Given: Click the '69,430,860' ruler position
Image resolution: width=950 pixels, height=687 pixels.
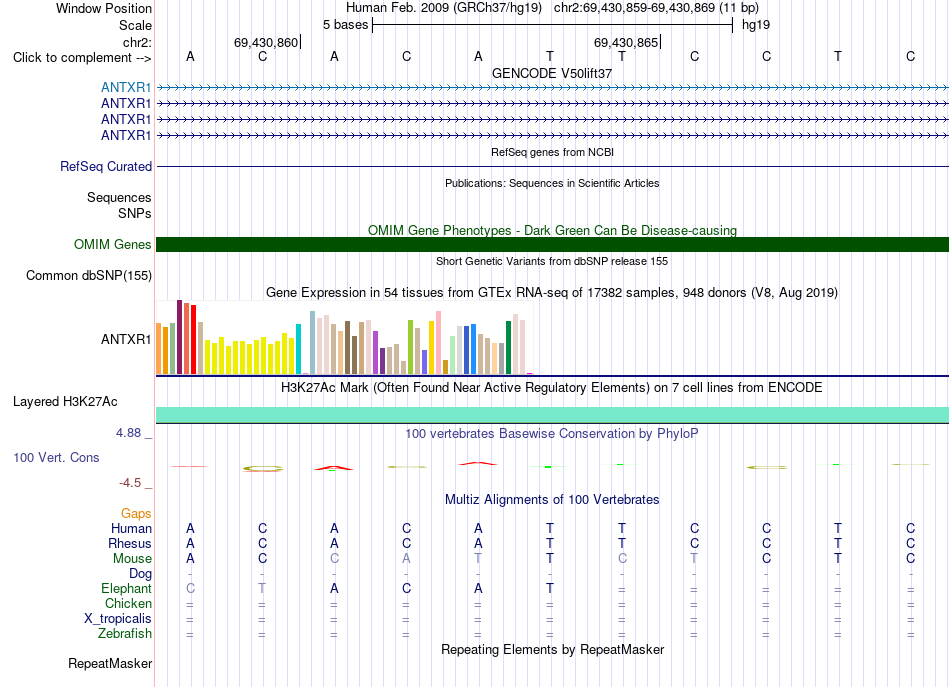Looking at the screenshot, I should 266,42.
